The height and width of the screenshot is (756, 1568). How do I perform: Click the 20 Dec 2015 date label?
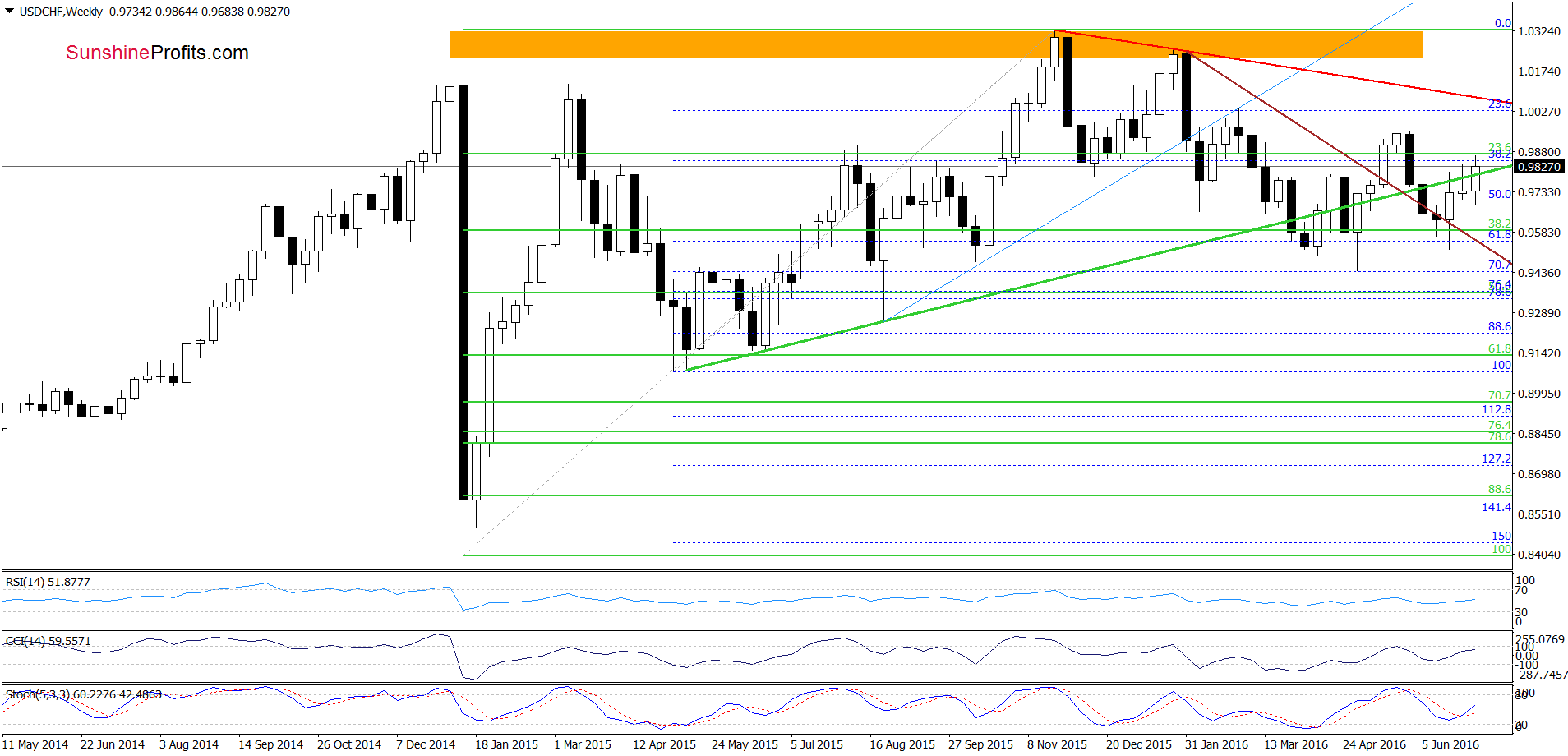[x=1139, y=744]
